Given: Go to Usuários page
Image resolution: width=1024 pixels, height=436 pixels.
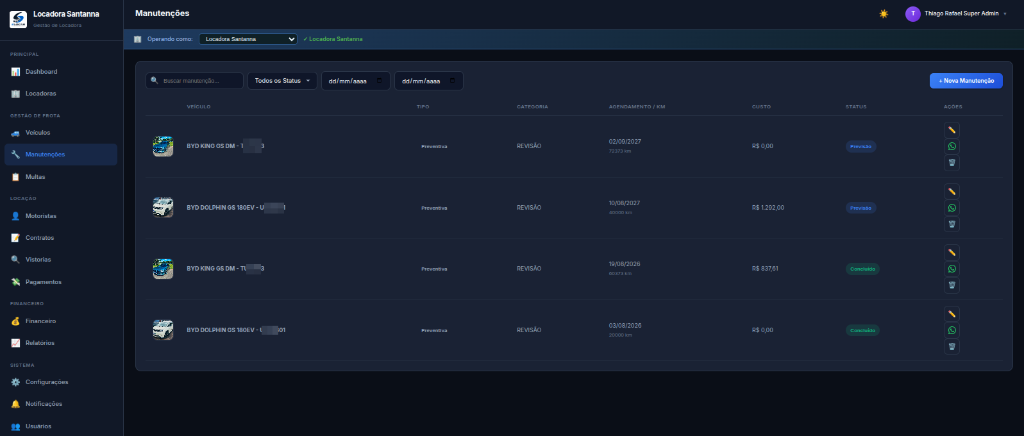Looking at the screenshot, I should 61,426.
